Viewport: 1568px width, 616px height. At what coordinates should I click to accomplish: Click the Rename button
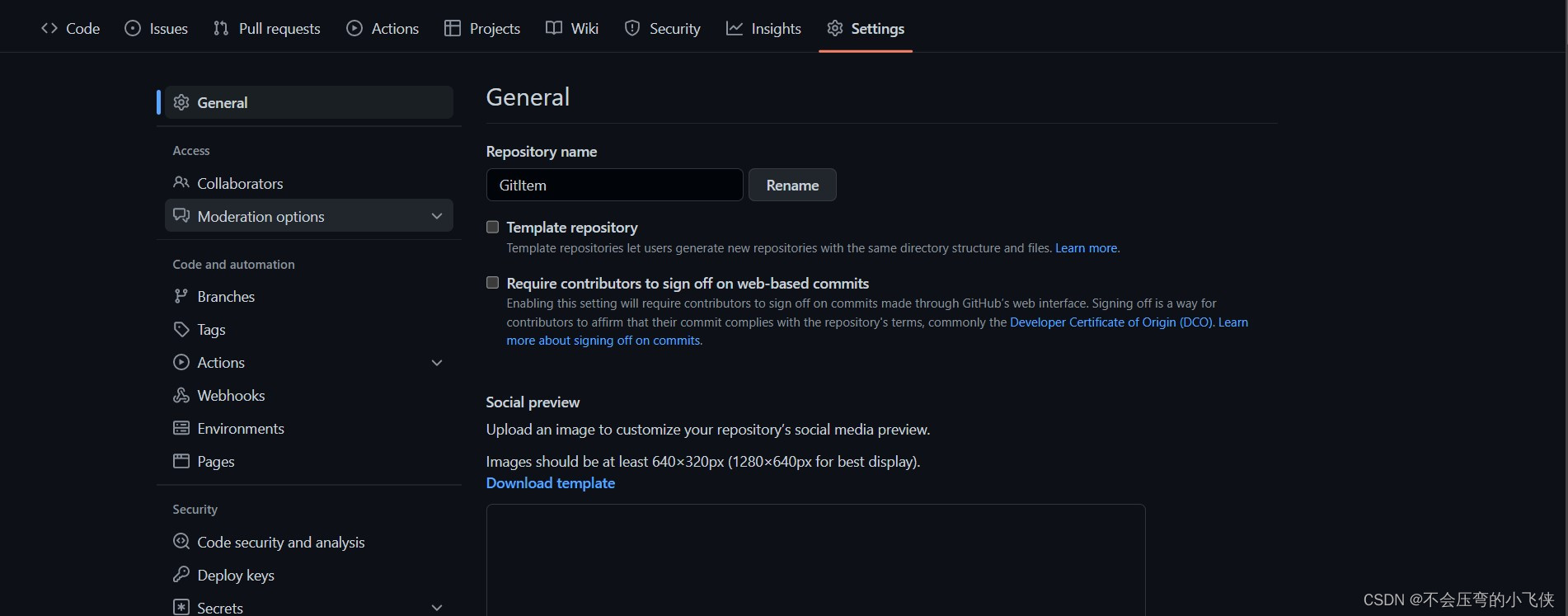click(x=792, y=185)
